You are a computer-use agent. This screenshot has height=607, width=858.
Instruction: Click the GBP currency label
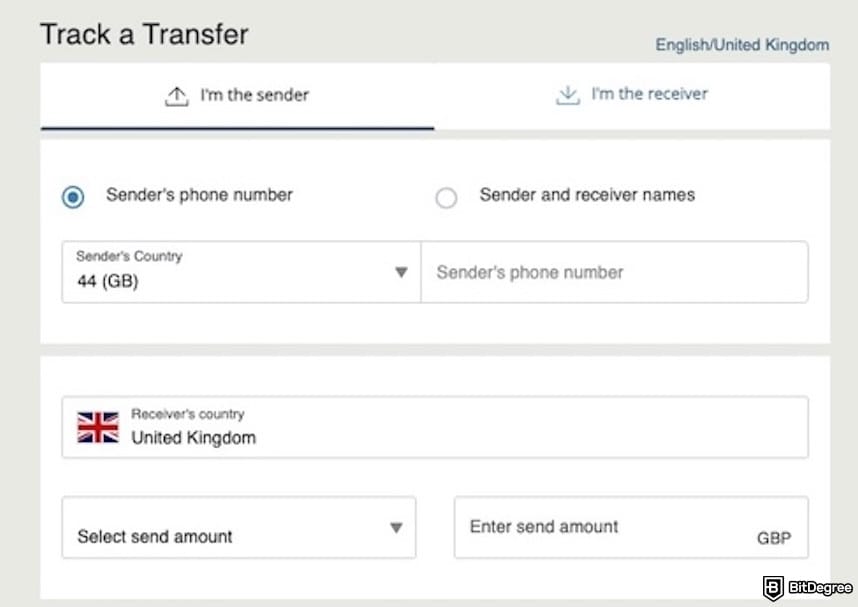[x=777, y=538]
